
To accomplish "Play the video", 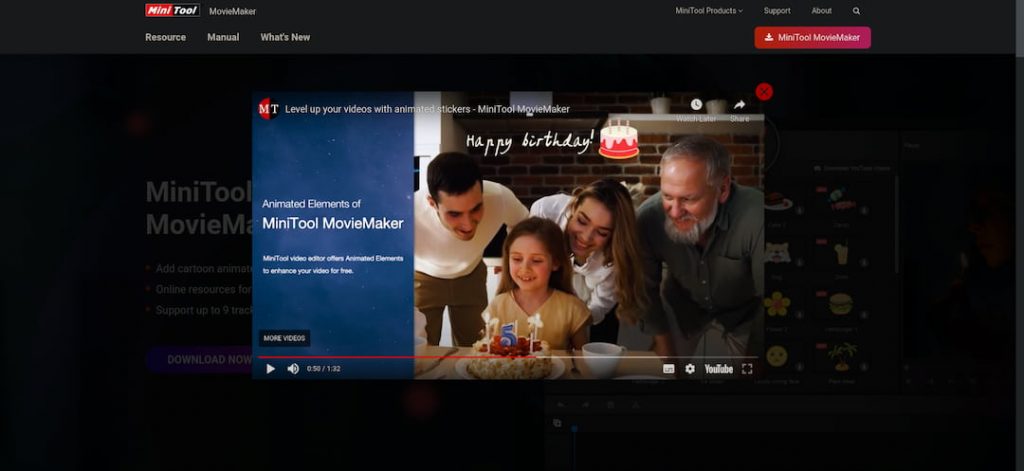I will 270,369.
